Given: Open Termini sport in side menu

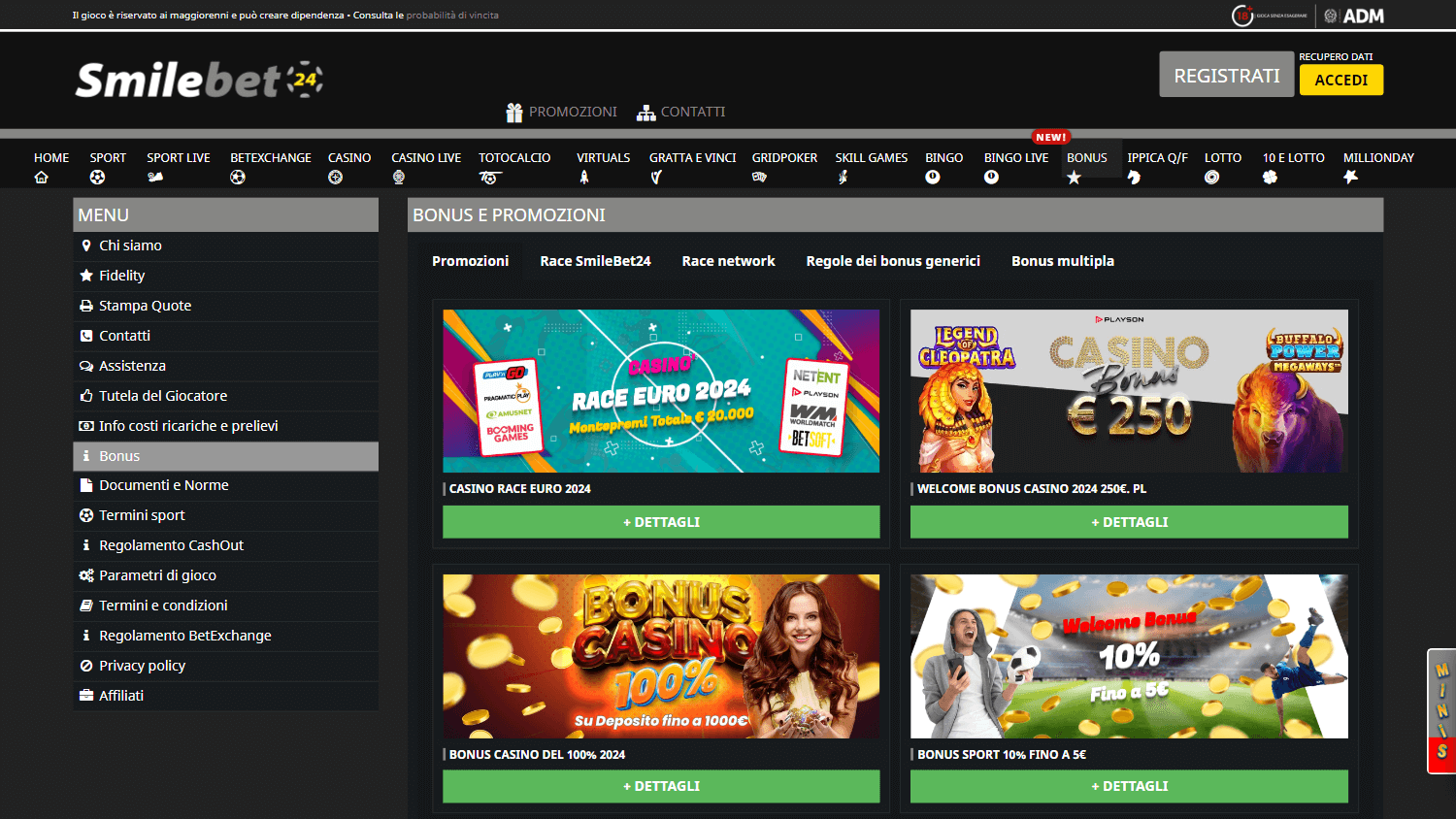Looking at the screenshot, I should pyautogui.click(x=225, y=515).
